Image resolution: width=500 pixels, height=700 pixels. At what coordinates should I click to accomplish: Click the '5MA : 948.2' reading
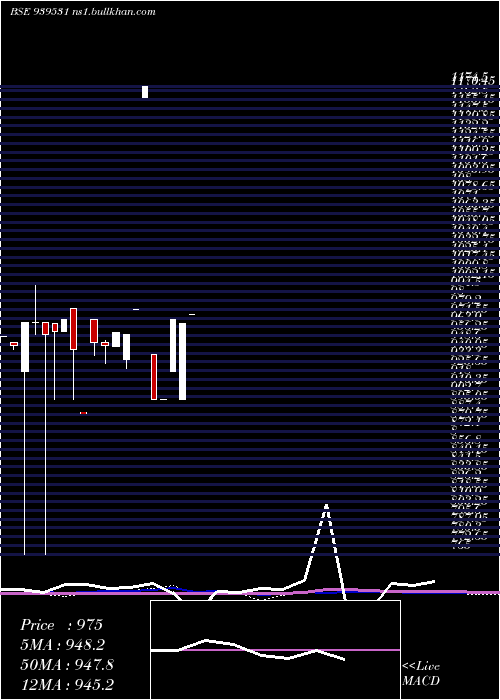(x=64, y=645)
